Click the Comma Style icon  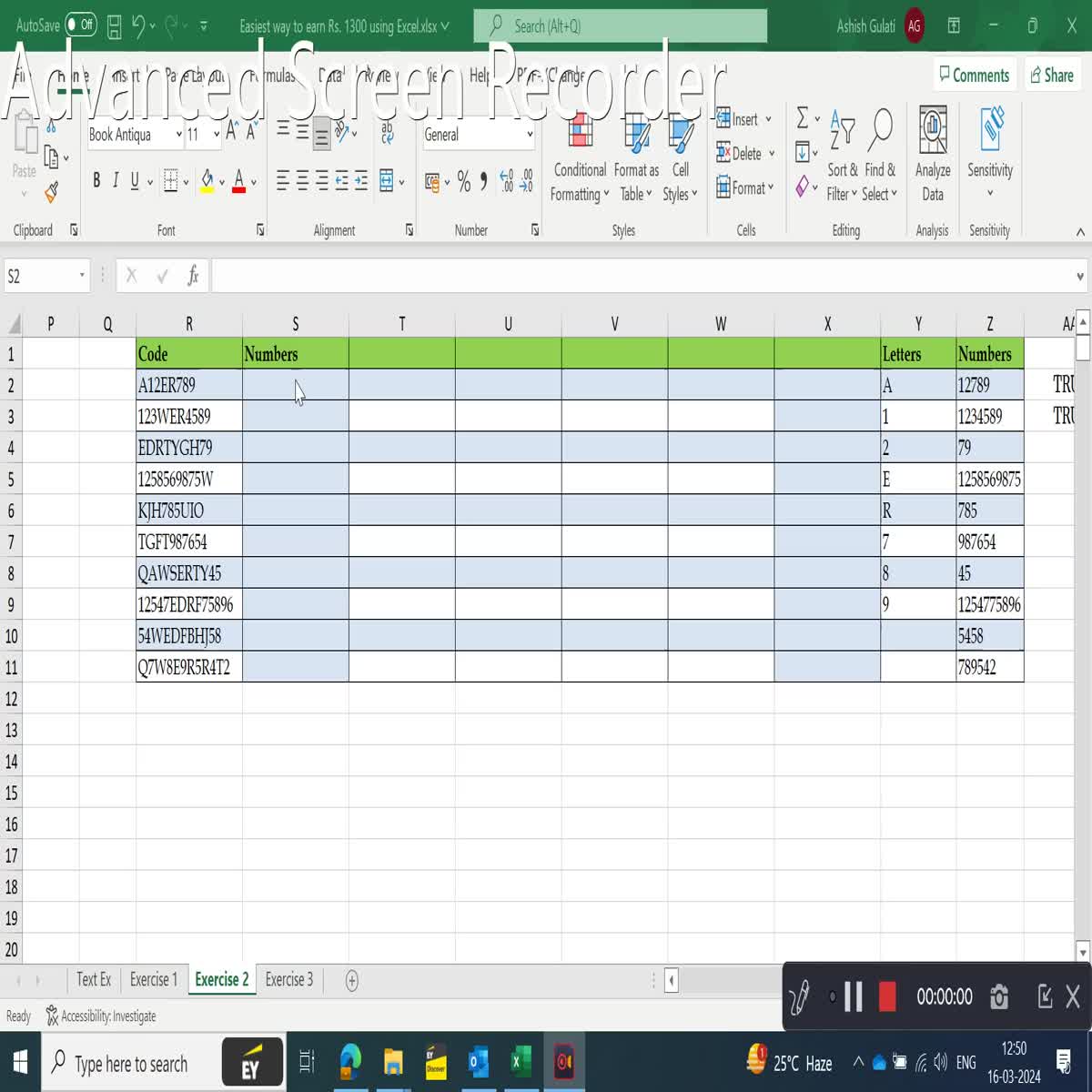coord(483,181)
